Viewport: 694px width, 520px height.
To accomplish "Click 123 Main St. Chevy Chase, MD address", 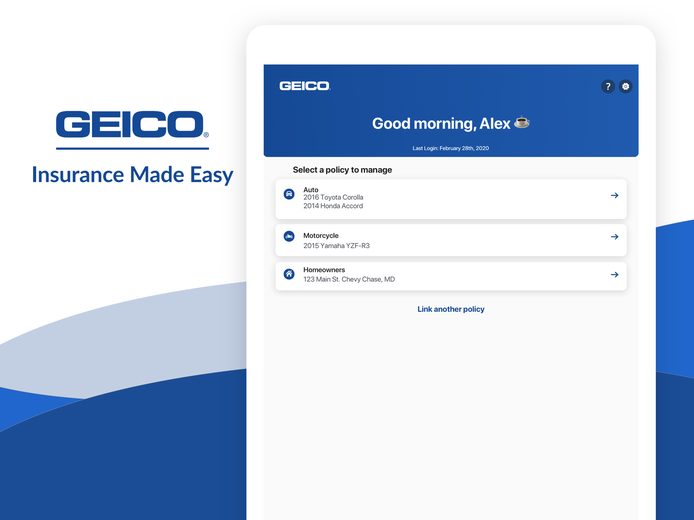I will pyautogui.click(x=349, y=279).
